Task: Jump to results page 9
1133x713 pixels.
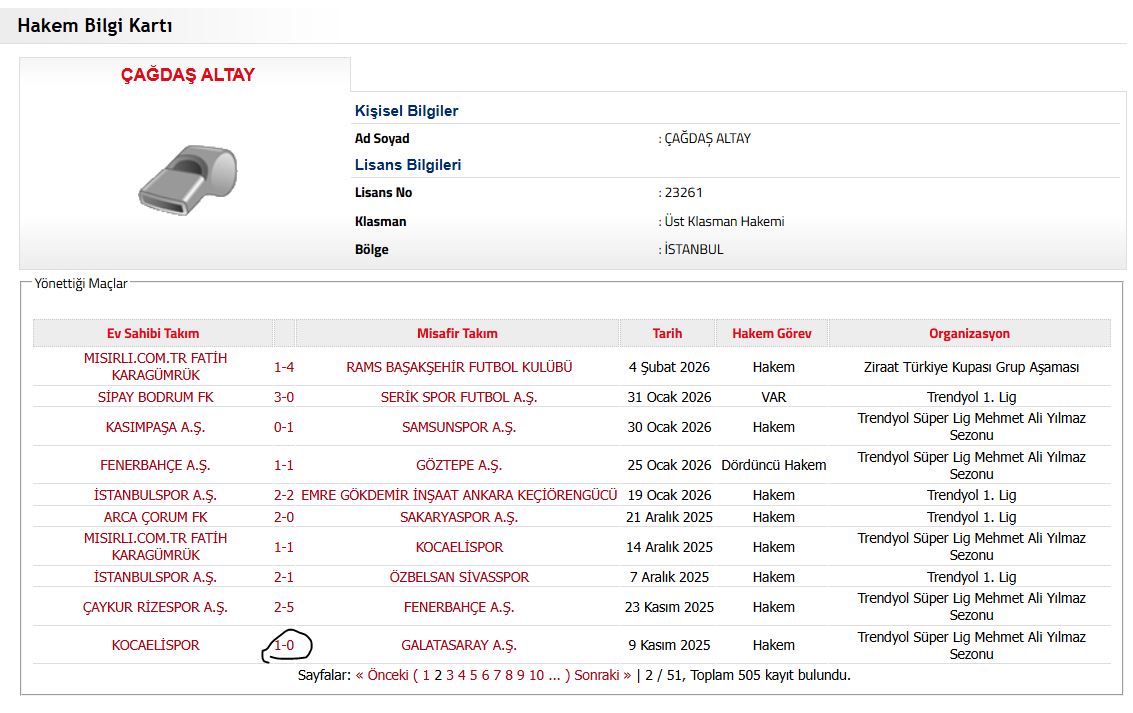Action: click(x=520, y=675)
